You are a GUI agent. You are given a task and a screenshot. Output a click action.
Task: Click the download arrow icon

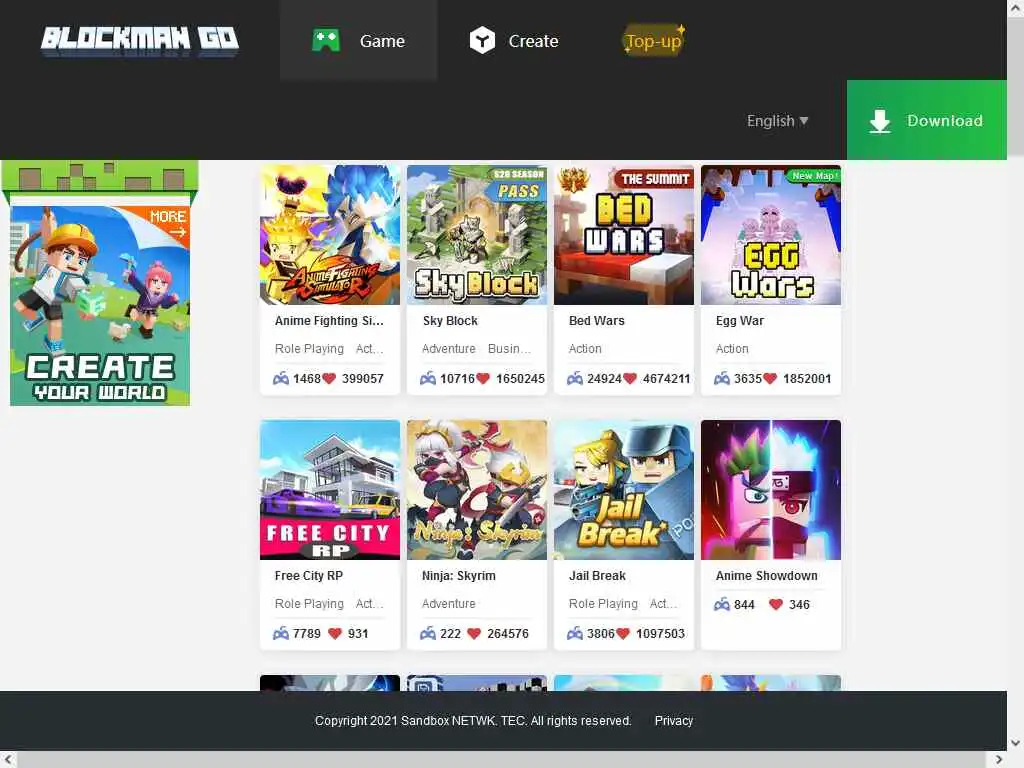(x=880, y=121)
